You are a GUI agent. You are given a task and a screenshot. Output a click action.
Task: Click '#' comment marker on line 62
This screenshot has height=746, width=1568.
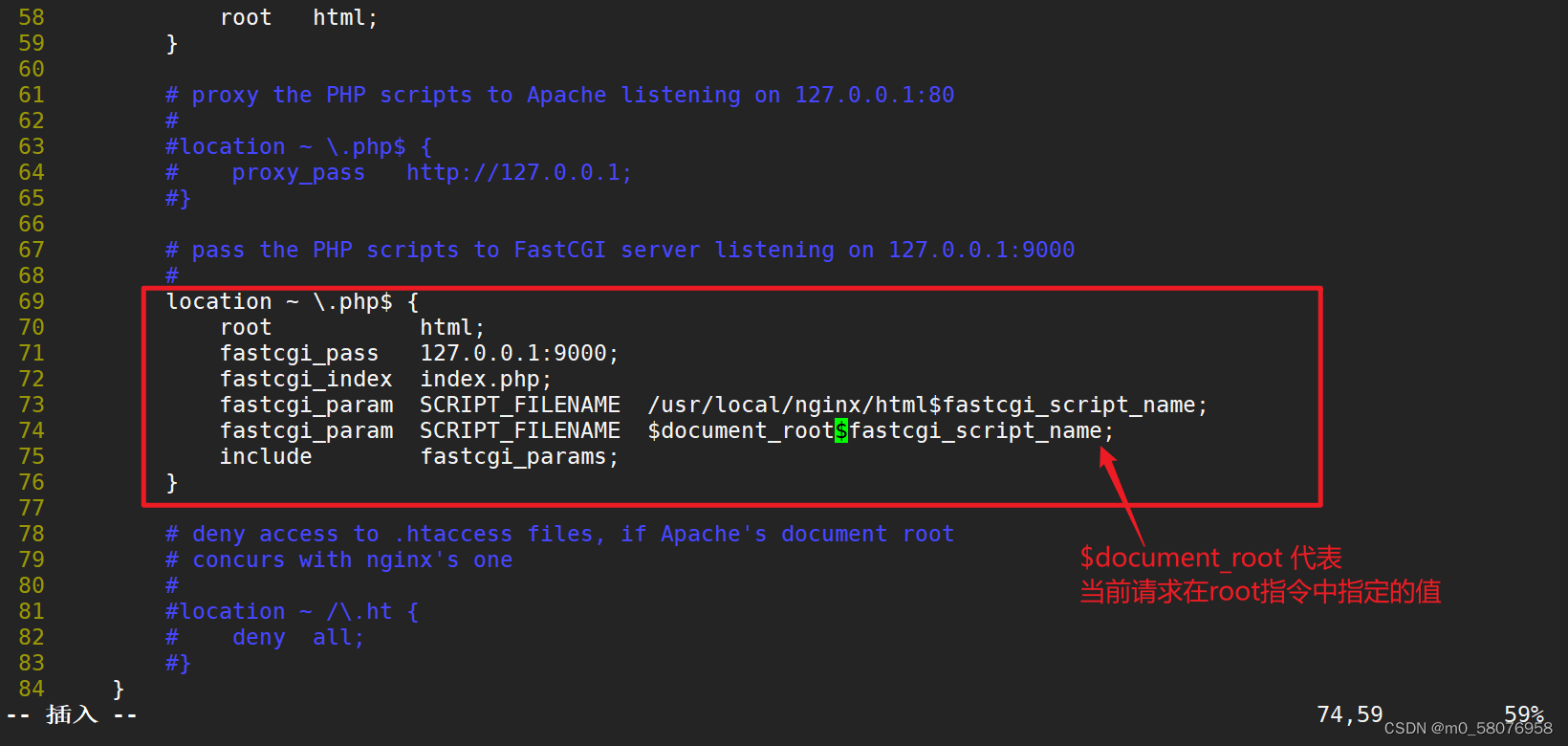click(x=172, y=121)
